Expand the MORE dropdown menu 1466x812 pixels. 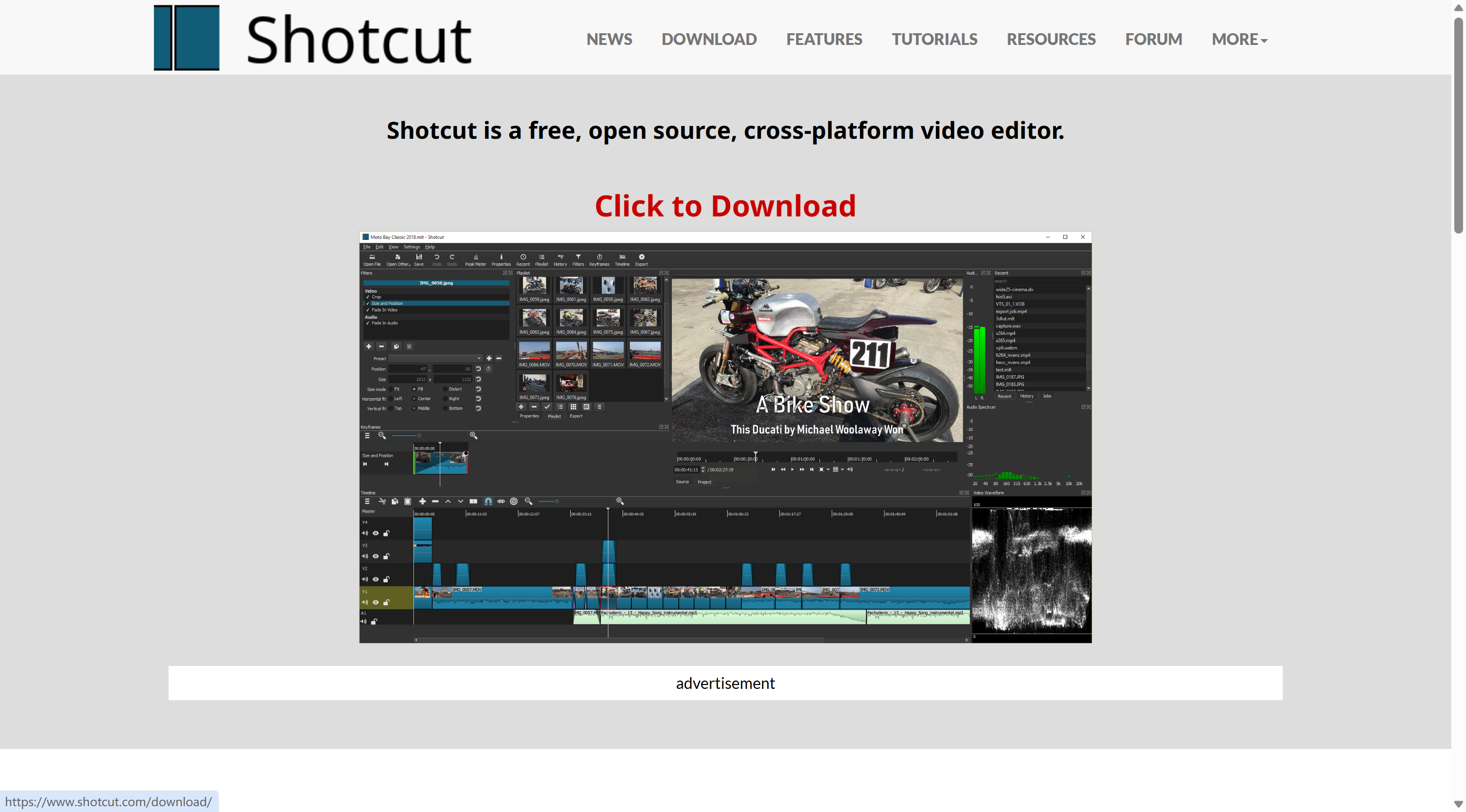coord(1239,39)
